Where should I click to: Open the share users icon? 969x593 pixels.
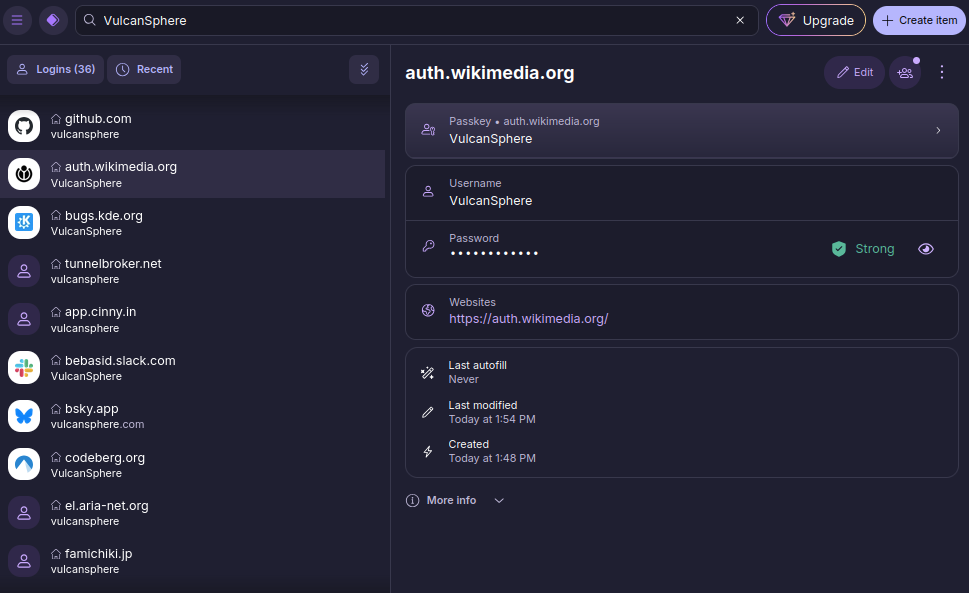(905, 72)
